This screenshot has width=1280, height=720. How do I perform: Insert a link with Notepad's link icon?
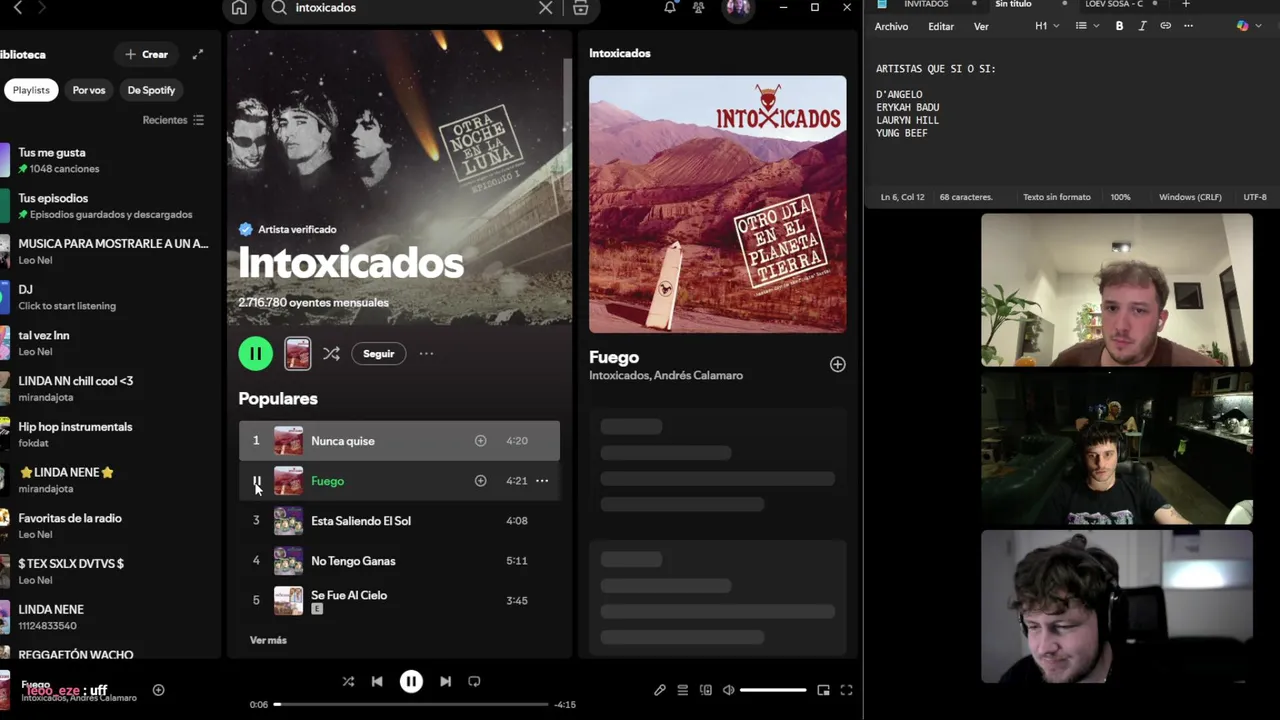point(1165,26)
